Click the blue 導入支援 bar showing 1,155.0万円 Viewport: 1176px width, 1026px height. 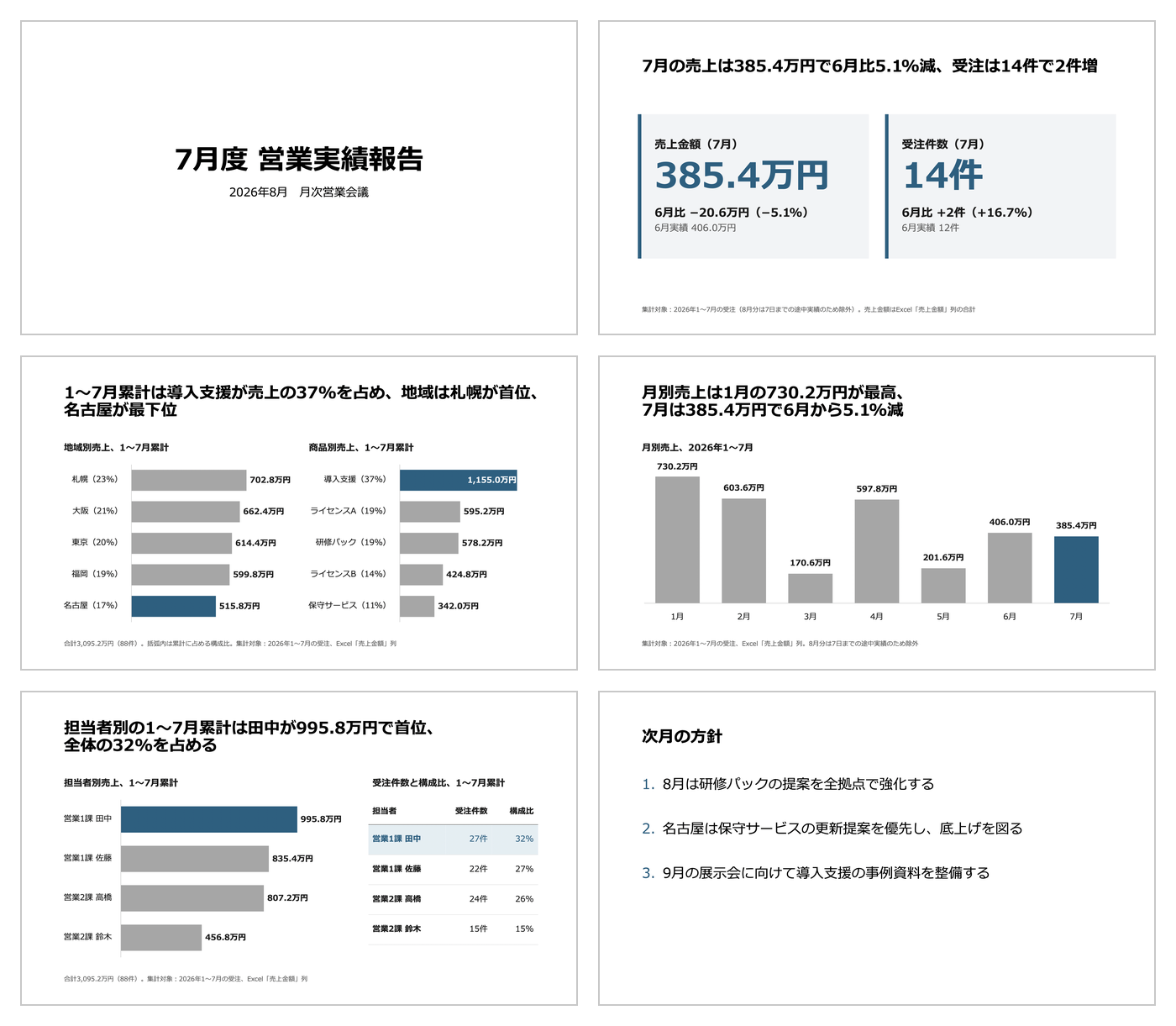click(459, 480)
